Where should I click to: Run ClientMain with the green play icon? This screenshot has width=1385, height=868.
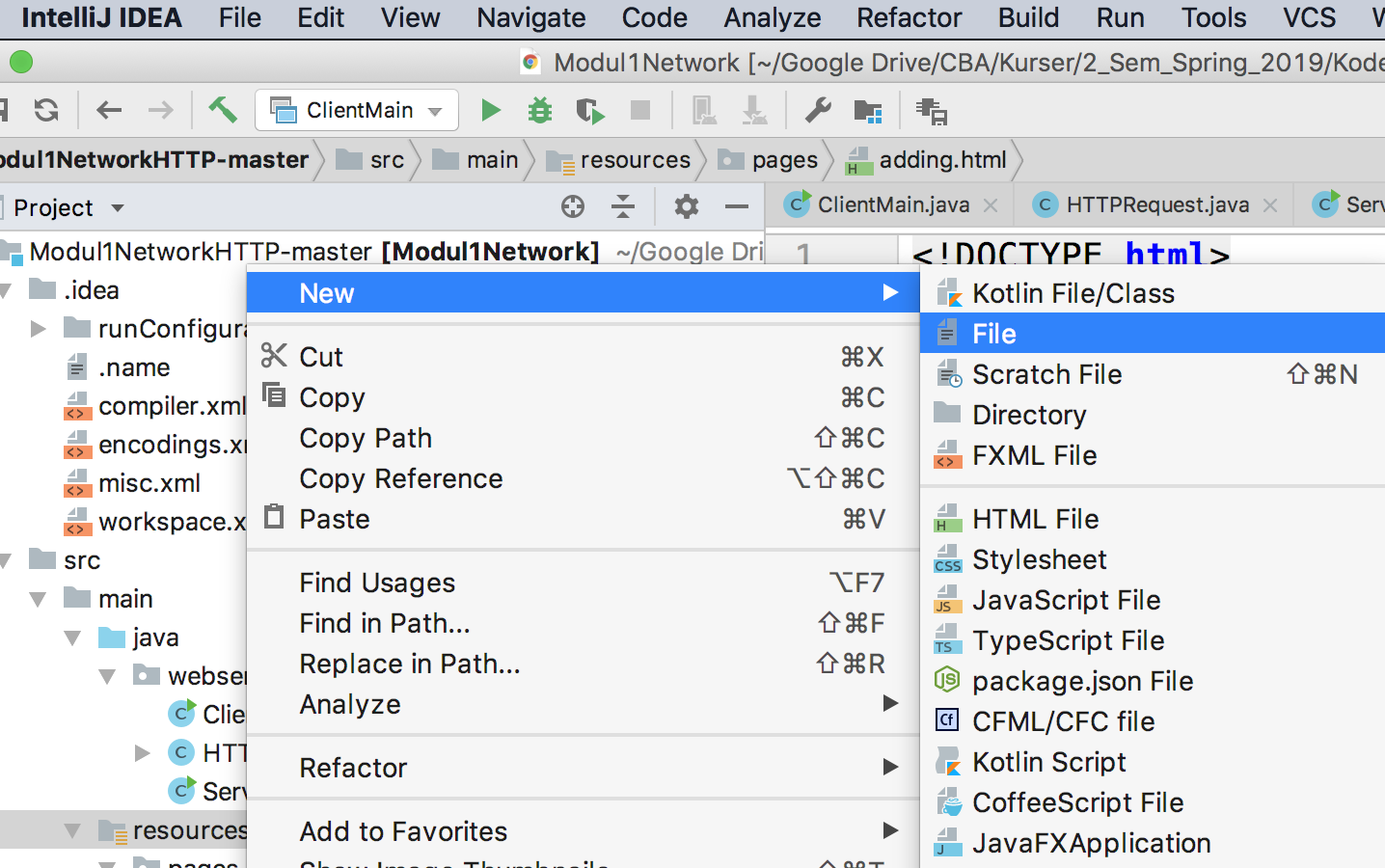click(491, 110)
